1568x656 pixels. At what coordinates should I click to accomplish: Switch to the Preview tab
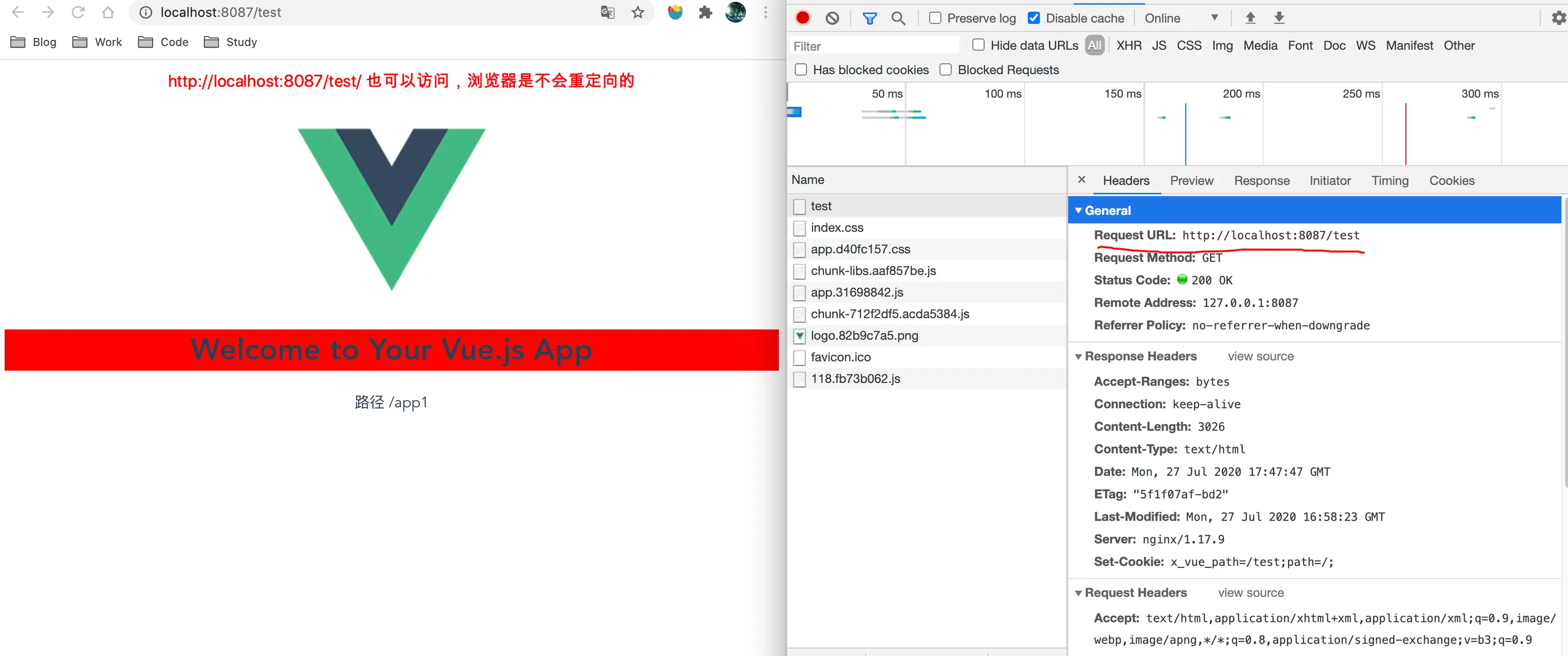(1191, 180)
